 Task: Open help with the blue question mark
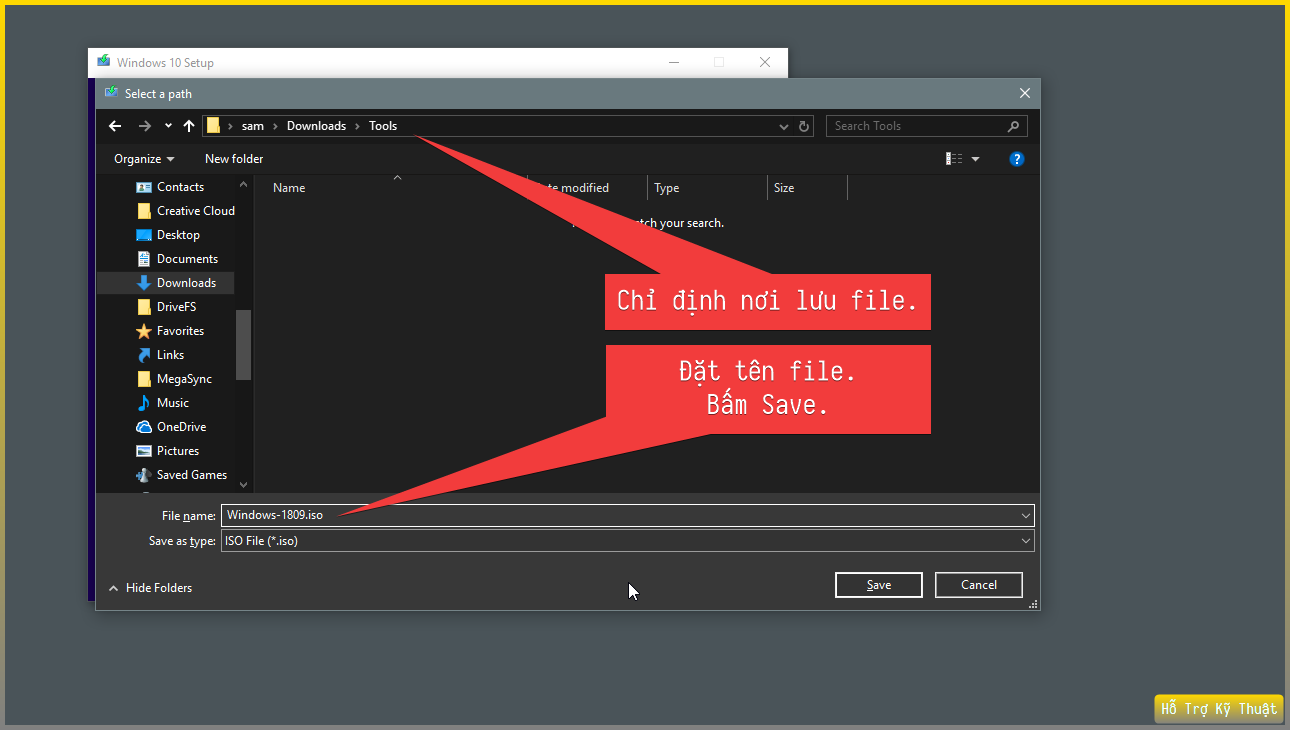1017,159
